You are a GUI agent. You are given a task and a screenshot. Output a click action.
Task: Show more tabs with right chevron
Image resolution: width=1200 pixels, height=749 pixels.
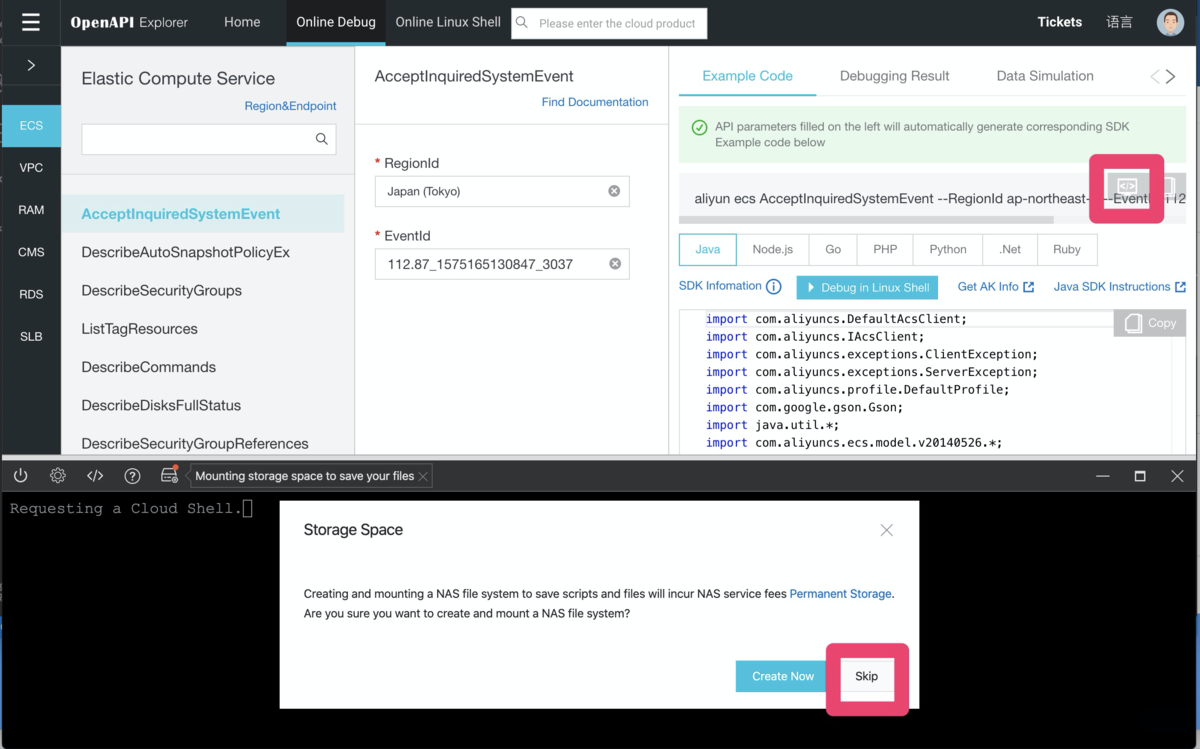[x=1171, y=76]
